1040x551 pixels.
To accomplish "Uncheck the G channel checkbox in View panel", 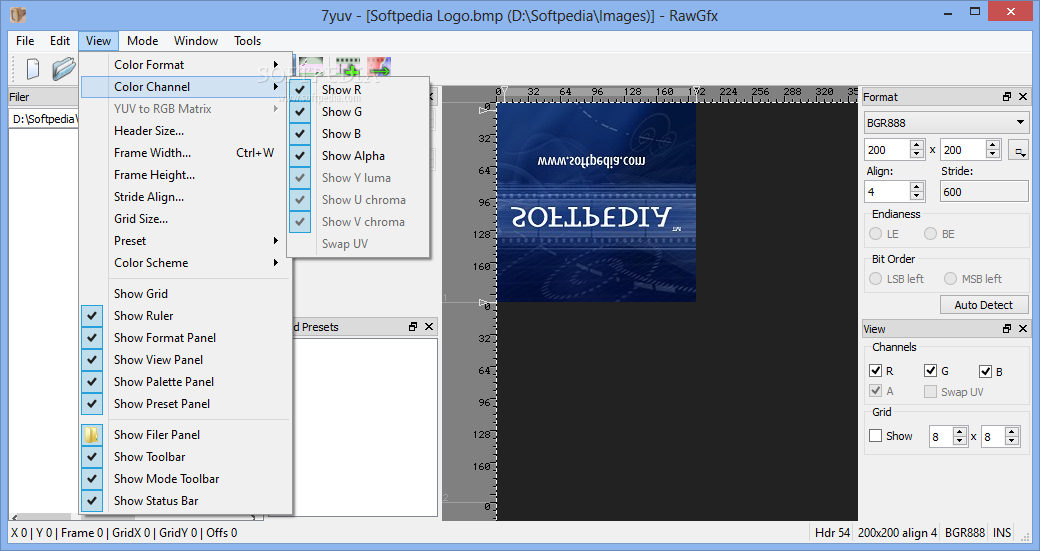I will click(931, 371).
